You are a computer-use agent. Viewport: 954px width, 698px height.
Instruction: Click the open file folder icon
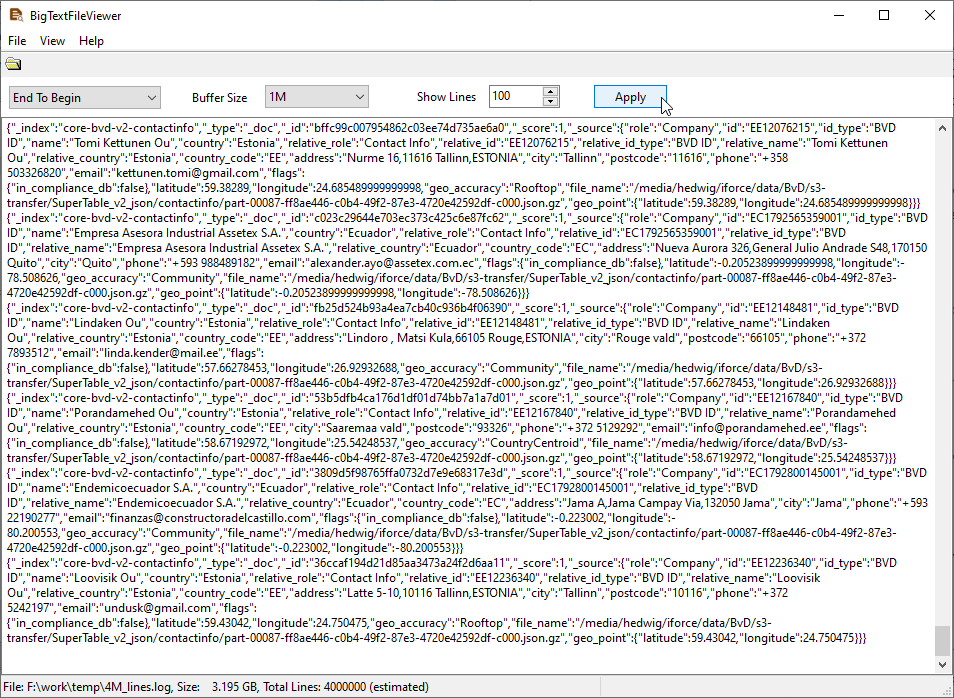[13, 64]
